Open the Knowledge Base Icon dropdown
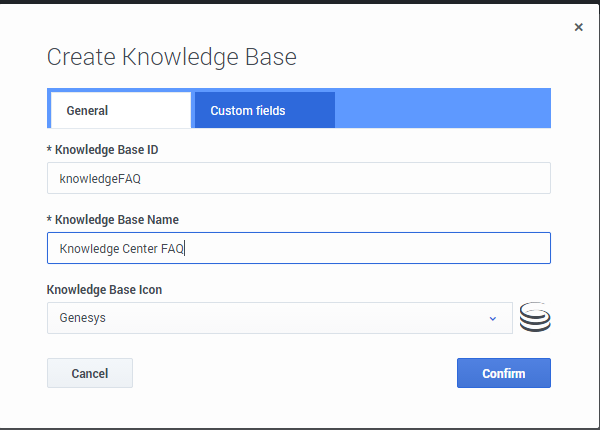 click(279, 318)
